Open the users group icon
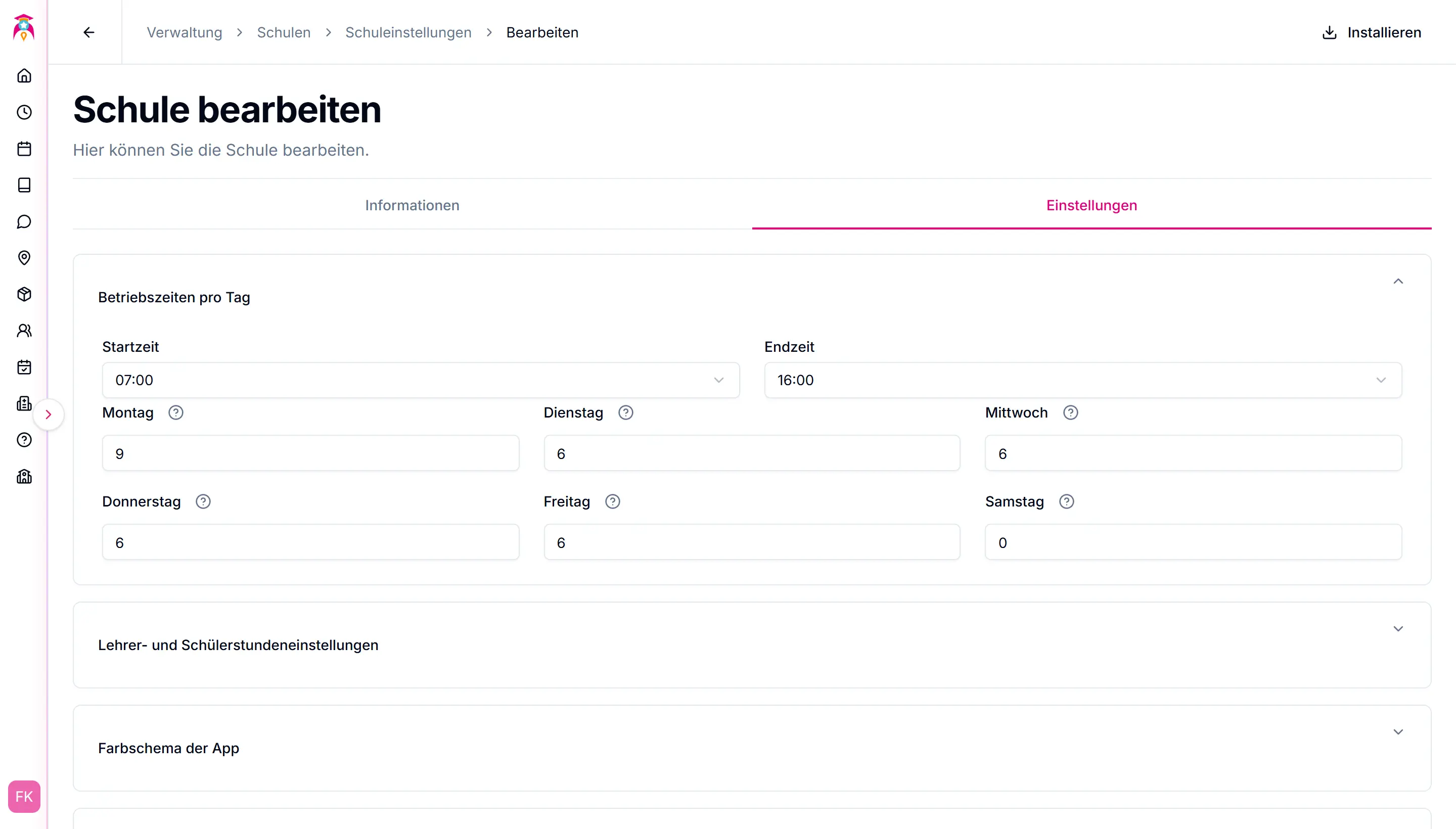Viewport: 1456px width, 829px height. [x=24, y=331]
